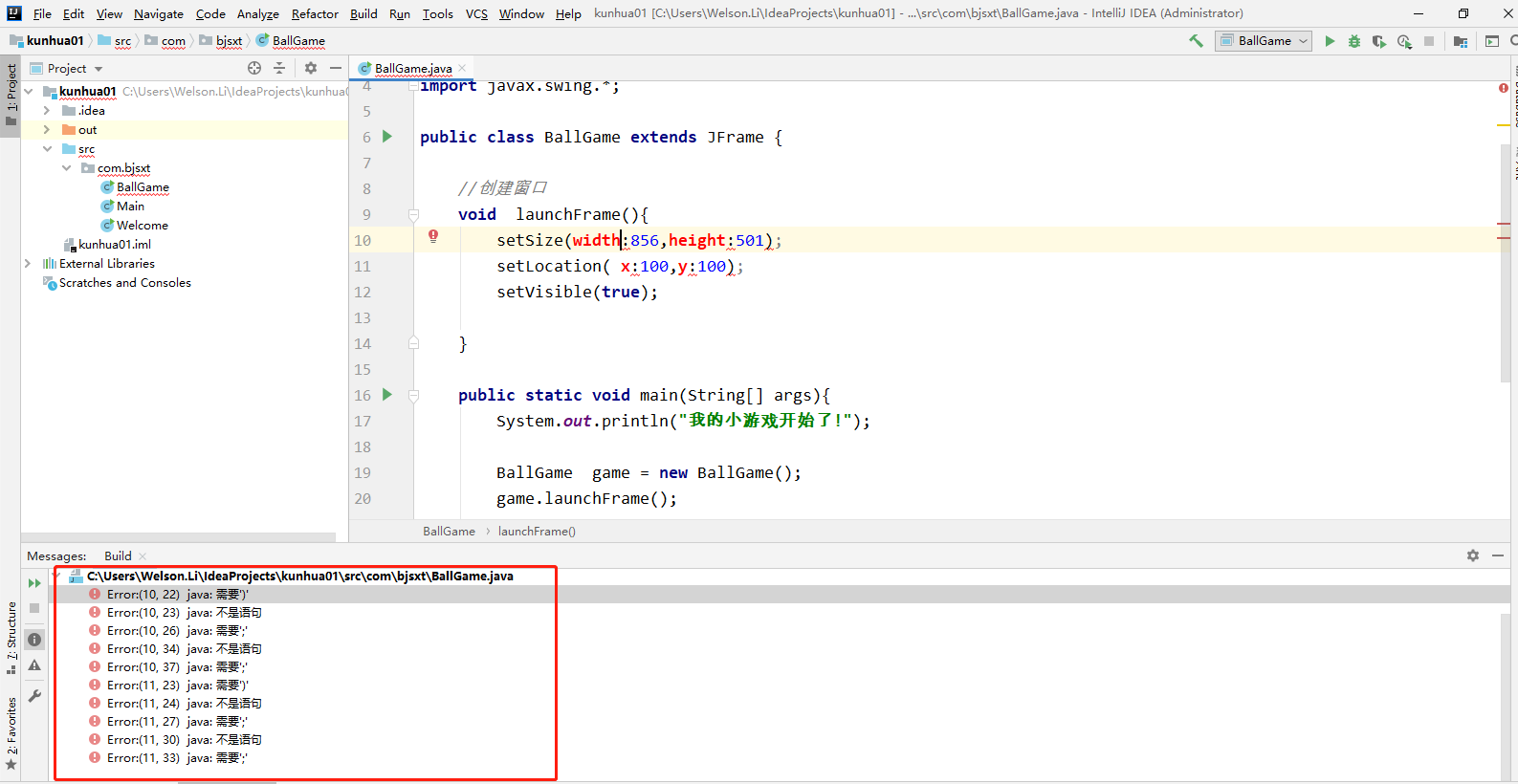Image resolution: width=1518 pixels, height=784 pixels.
Task: Run BallGame with coverage
Action: [x=1378, y=41]
